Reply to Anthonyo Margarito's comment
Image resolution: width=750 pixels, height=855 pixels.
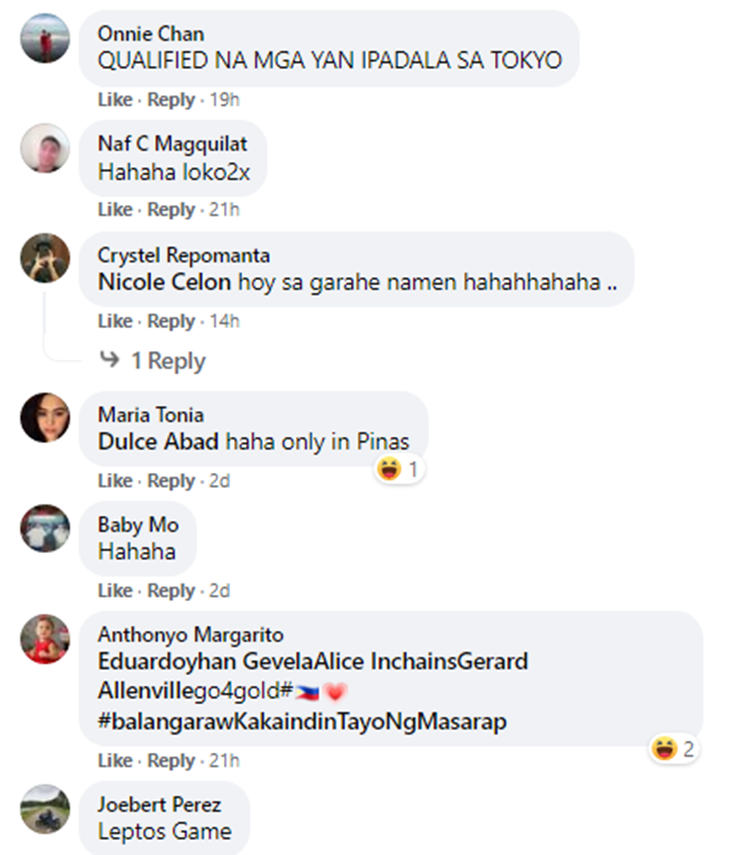pos(171,761)
